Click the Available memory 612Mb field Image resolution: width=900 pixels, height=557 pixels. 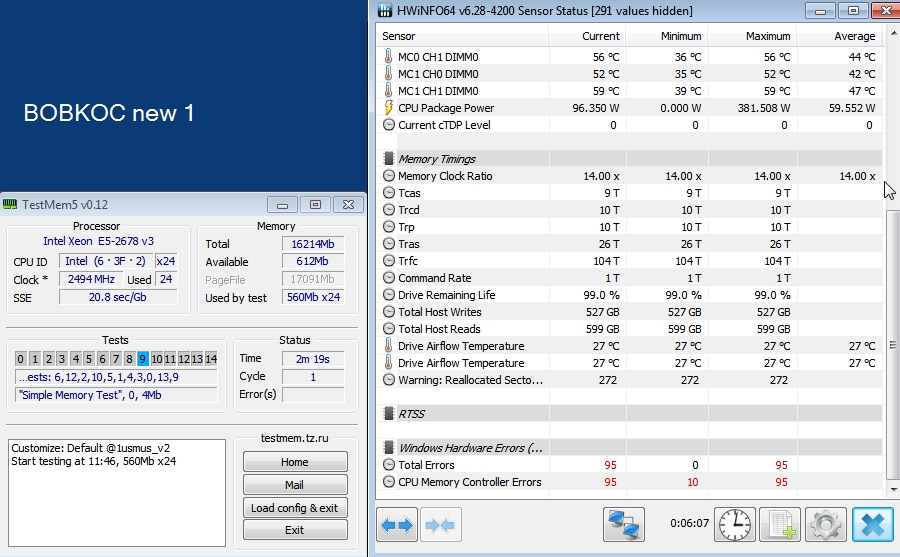(312, 262)
